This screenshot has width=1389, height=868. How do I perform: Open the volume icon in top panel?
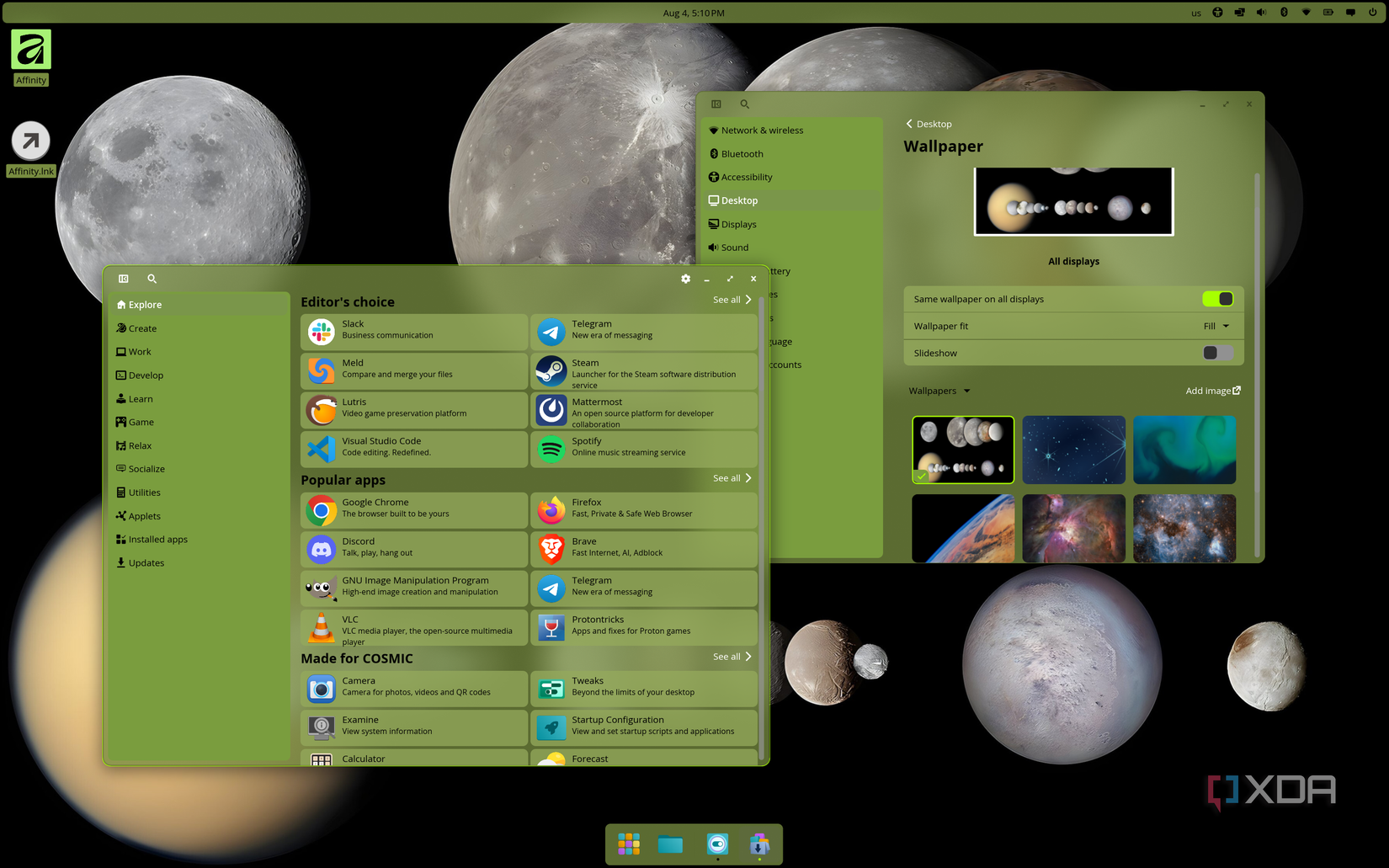coord(1261,13)
